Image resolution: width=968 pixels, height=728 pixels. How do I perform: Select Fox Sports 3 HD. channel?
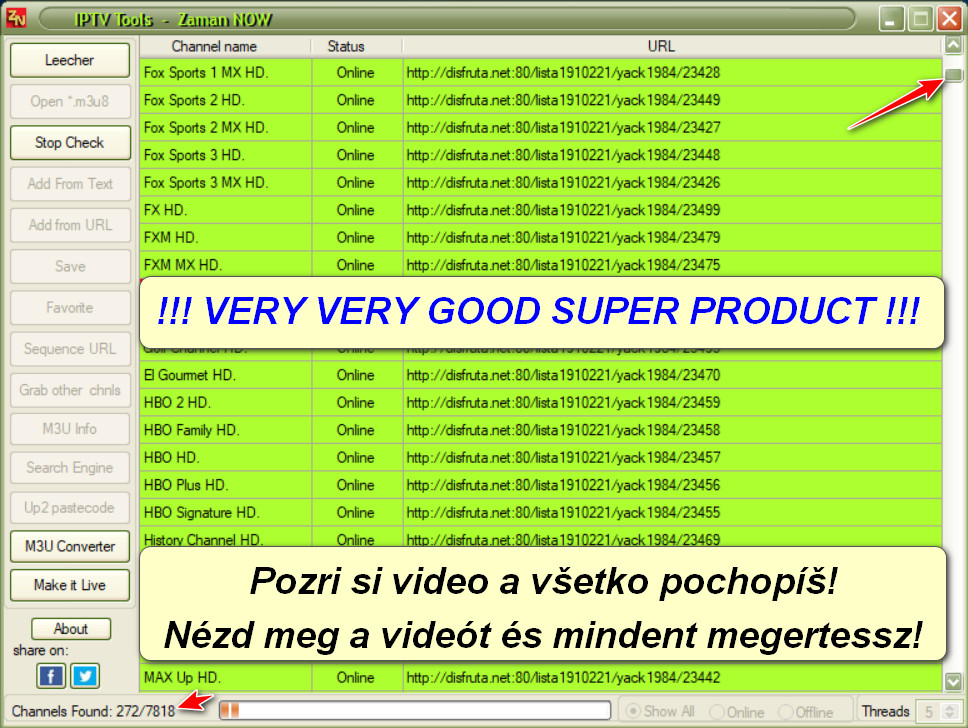pyautogui.click(x=540, y=155)
